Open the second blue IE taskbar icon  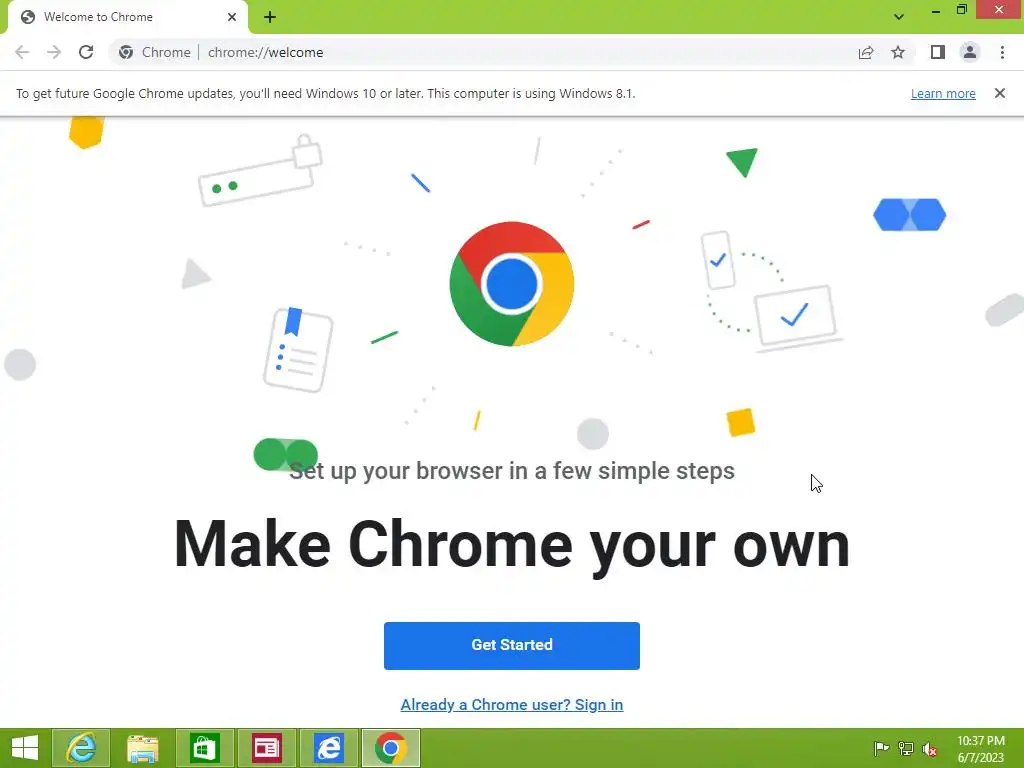pos(329,748)
